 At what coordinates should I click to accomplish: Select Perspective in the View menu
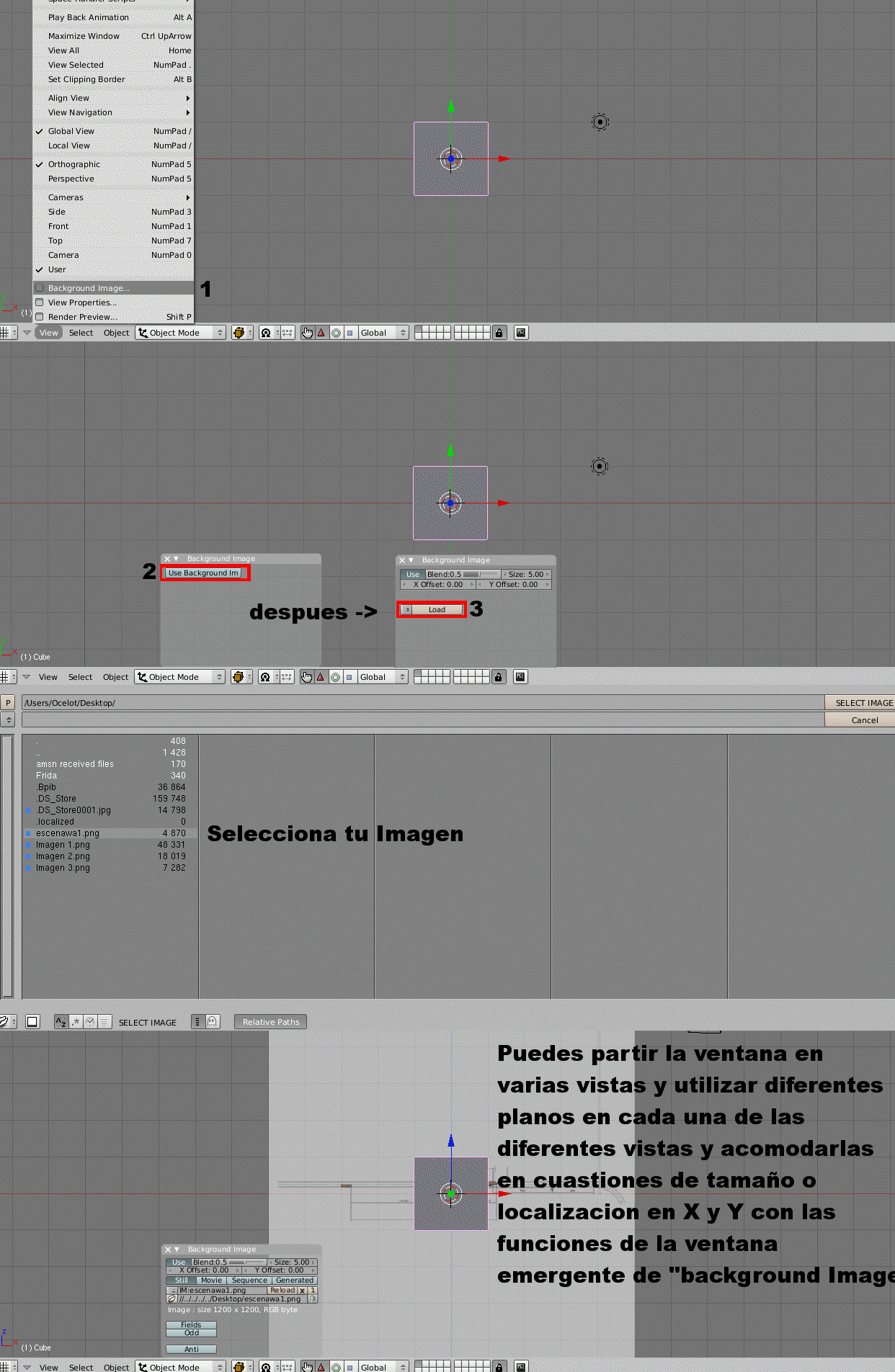[x=113, y=179]
